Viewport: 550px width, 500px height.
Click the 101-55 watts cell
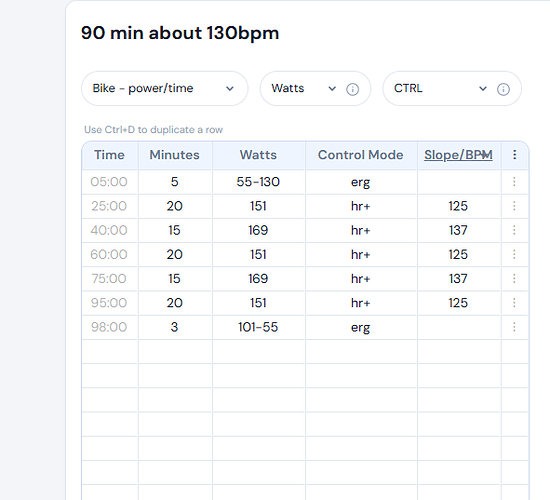tap(258, 327)
